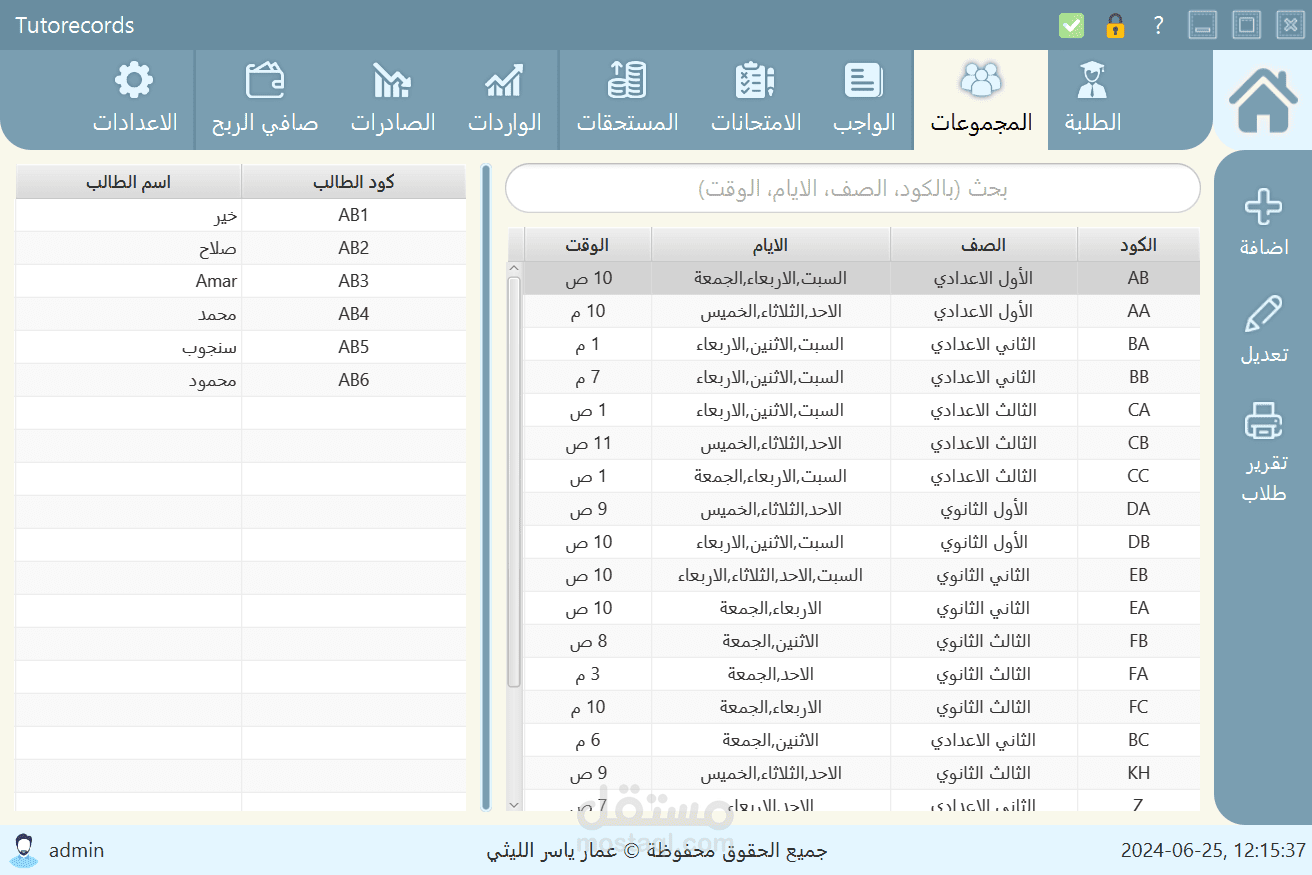Click the vertical blue panel divider

click(x=487, y=487)
